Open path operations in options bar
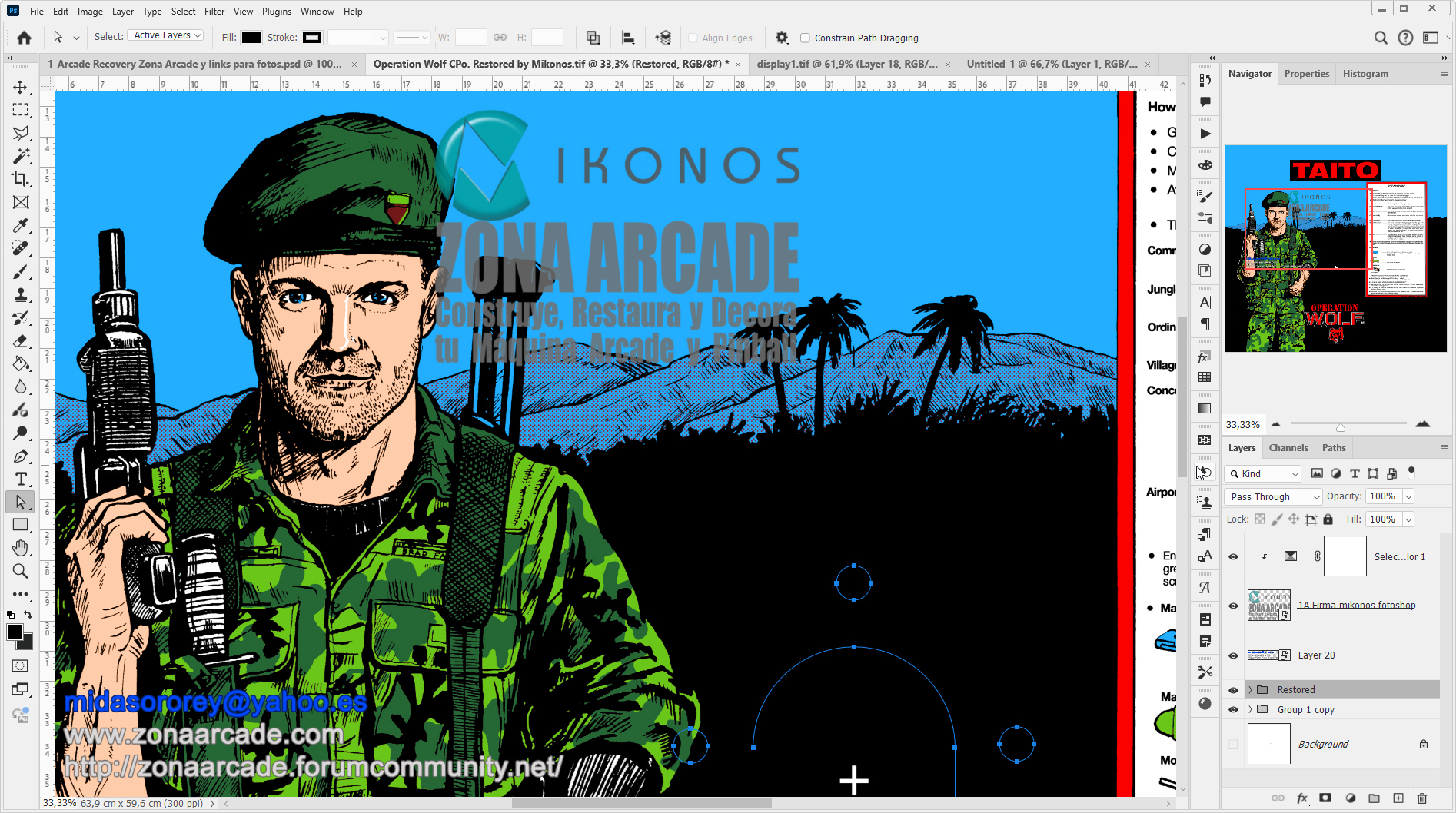This screenshot has height=813, width=1456. [x=593, y=38]
